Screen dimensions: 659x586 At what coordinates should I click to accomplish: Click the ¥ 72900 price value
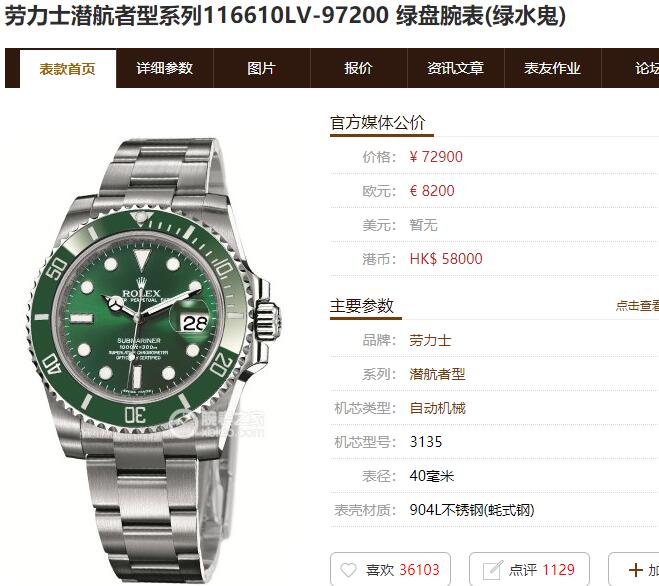(x=436, y=157)
